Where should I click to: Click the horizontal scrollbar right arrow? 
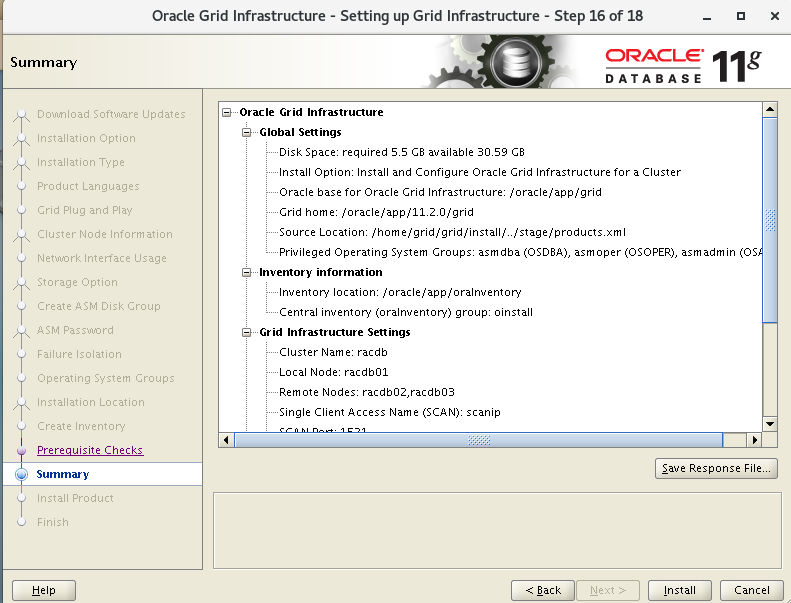click(754, 440)
